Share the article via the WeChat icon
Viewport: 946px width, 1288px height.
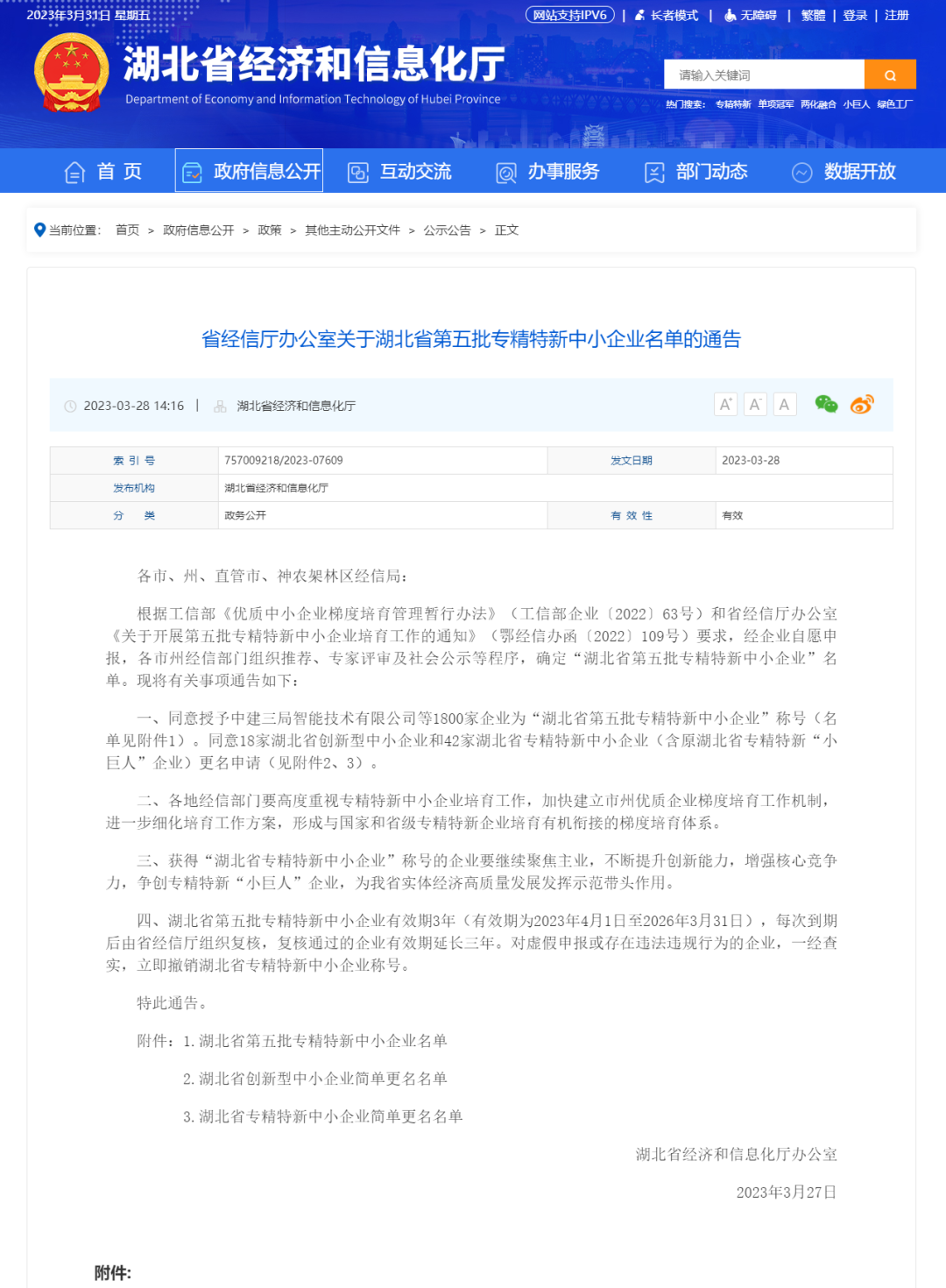tap(825, 404)
